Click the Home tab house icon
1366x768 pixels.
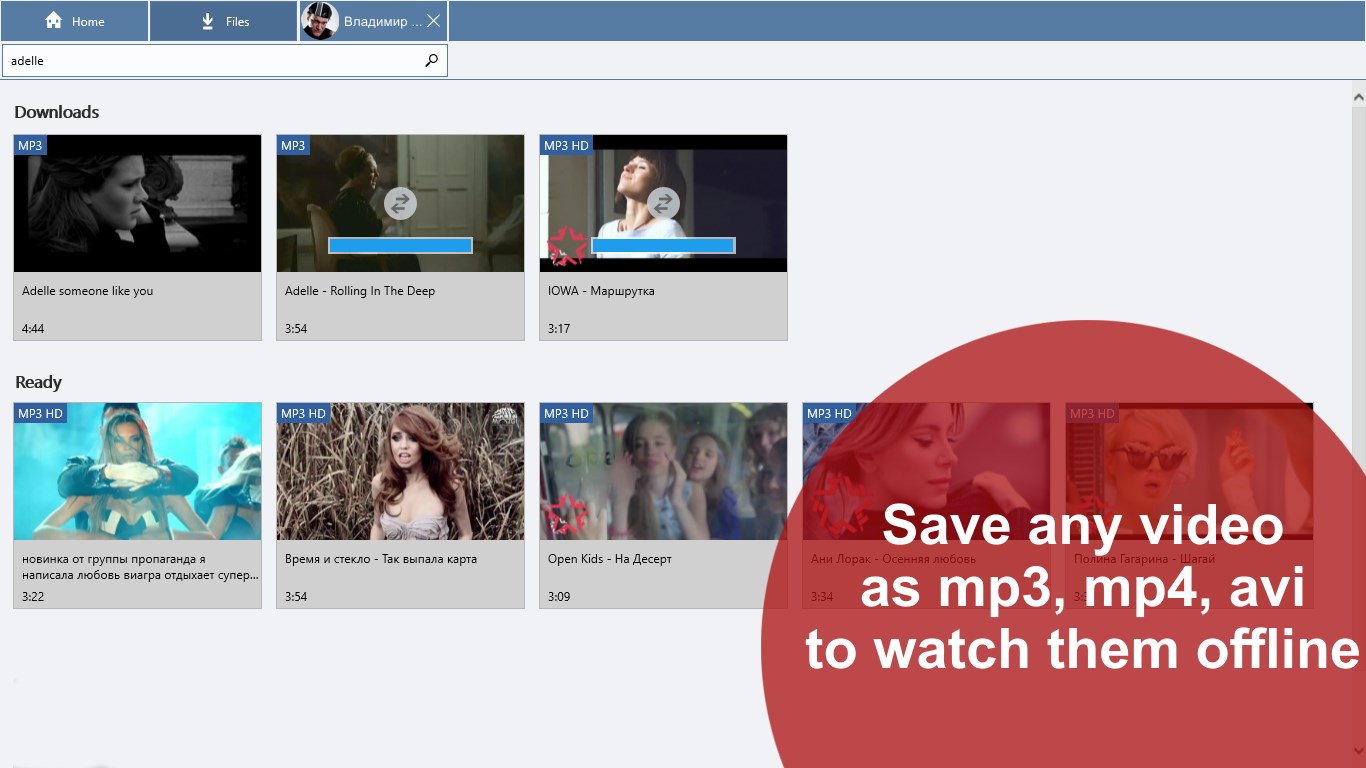(x=54, y=21)
